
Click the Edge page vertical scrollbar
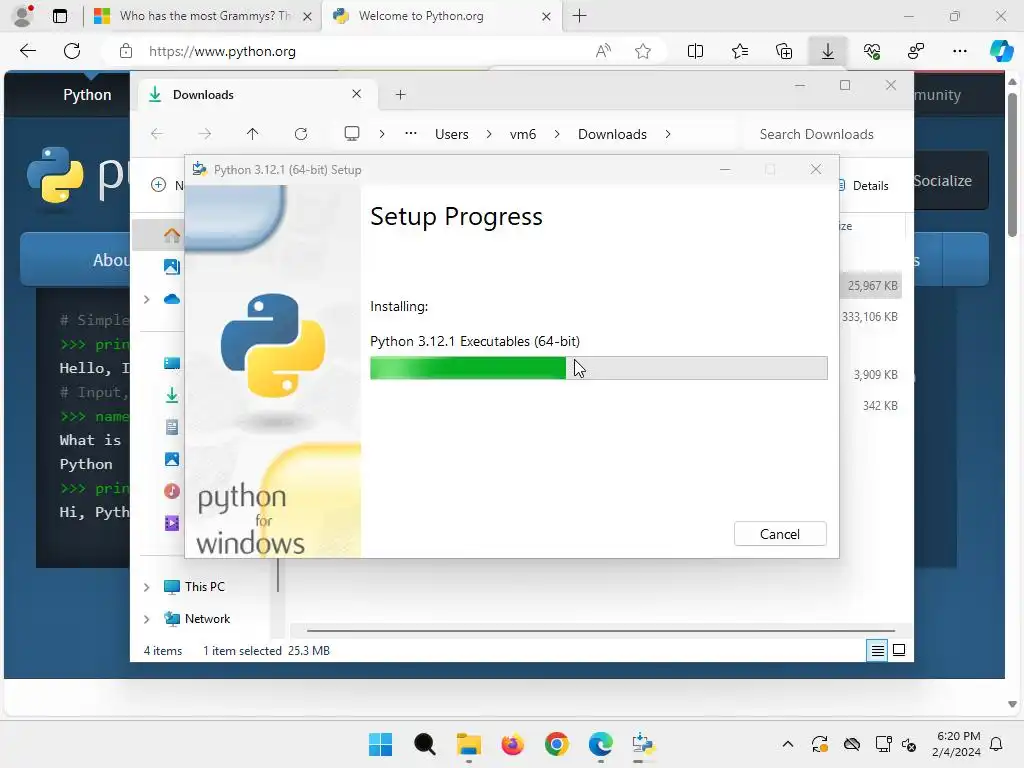[1012, 165]
